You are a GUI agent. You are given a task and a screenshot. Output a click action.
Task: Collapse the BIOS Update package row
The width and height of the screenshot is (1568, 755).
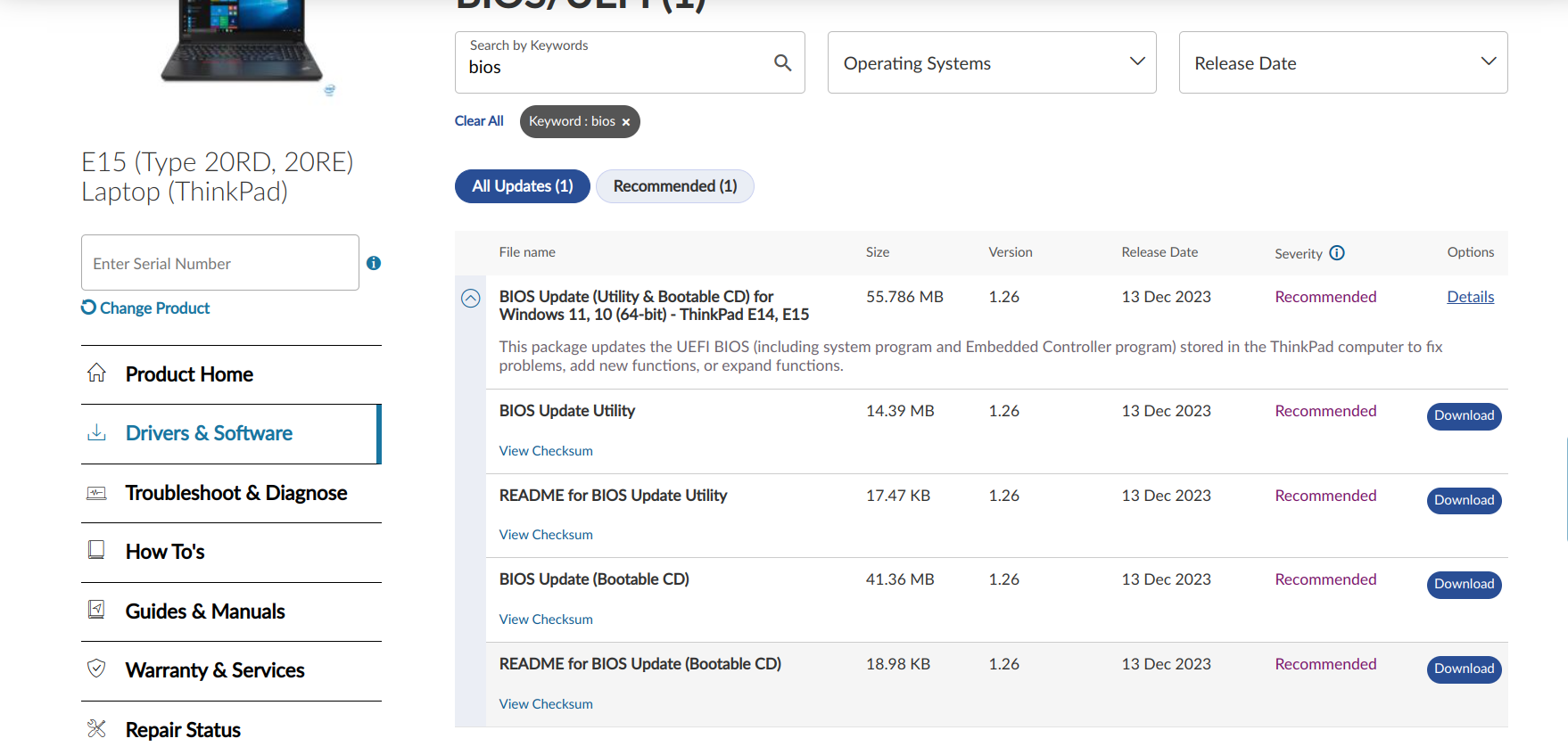point(471,299)
